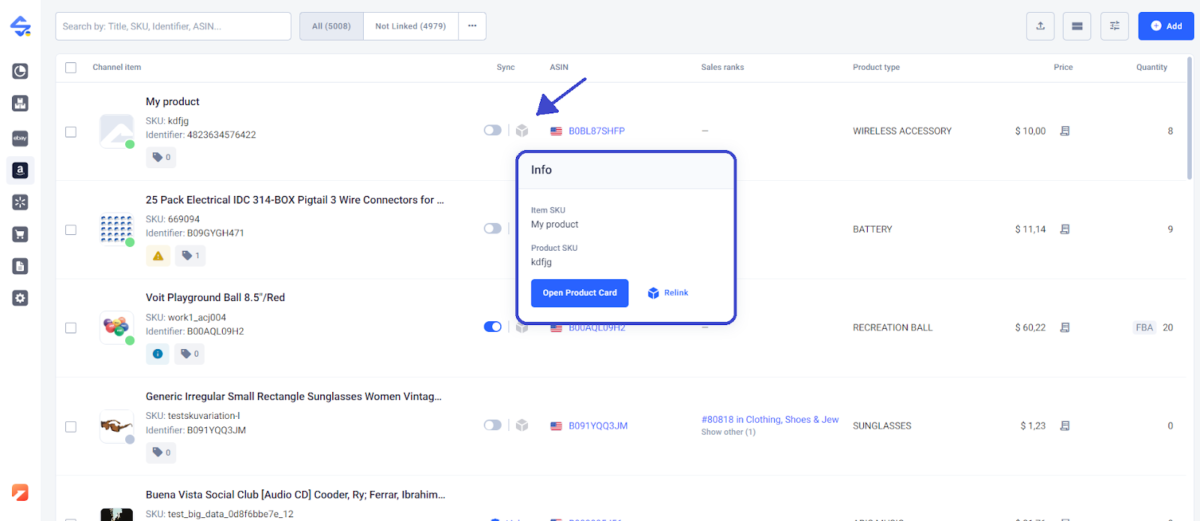The width and height of the screenshot is (1200, 521).
Task: Open the Amazon channel in sidebar
Action: click(20, 170)
